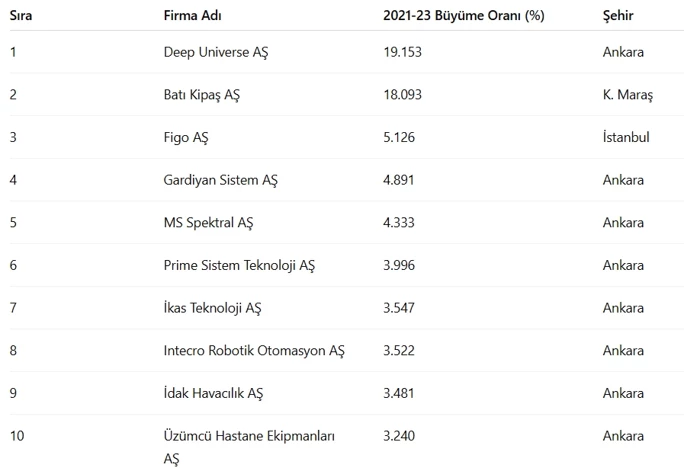Click on Figo AŞ in the table
The width and height of the screenshot is (684, 469).
click(x=186, y=137)
